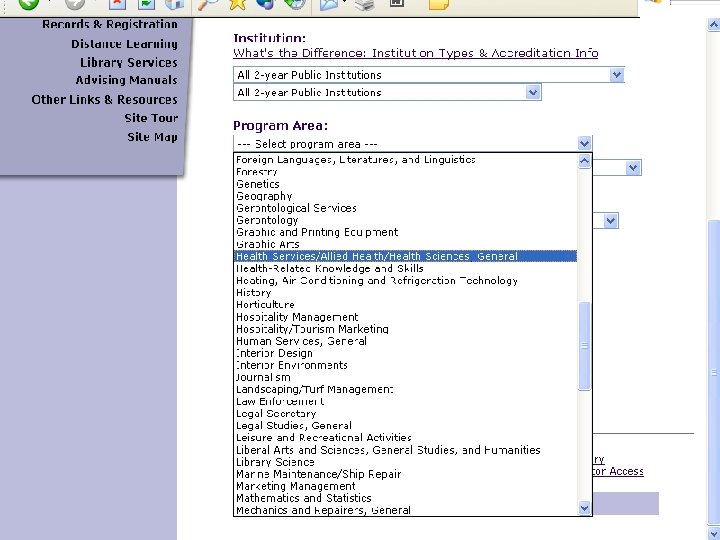Viewport: 720px width, 540px height.
Task: Open the lower dropdown arrow right of the list
Action: (x=610, y=221)
